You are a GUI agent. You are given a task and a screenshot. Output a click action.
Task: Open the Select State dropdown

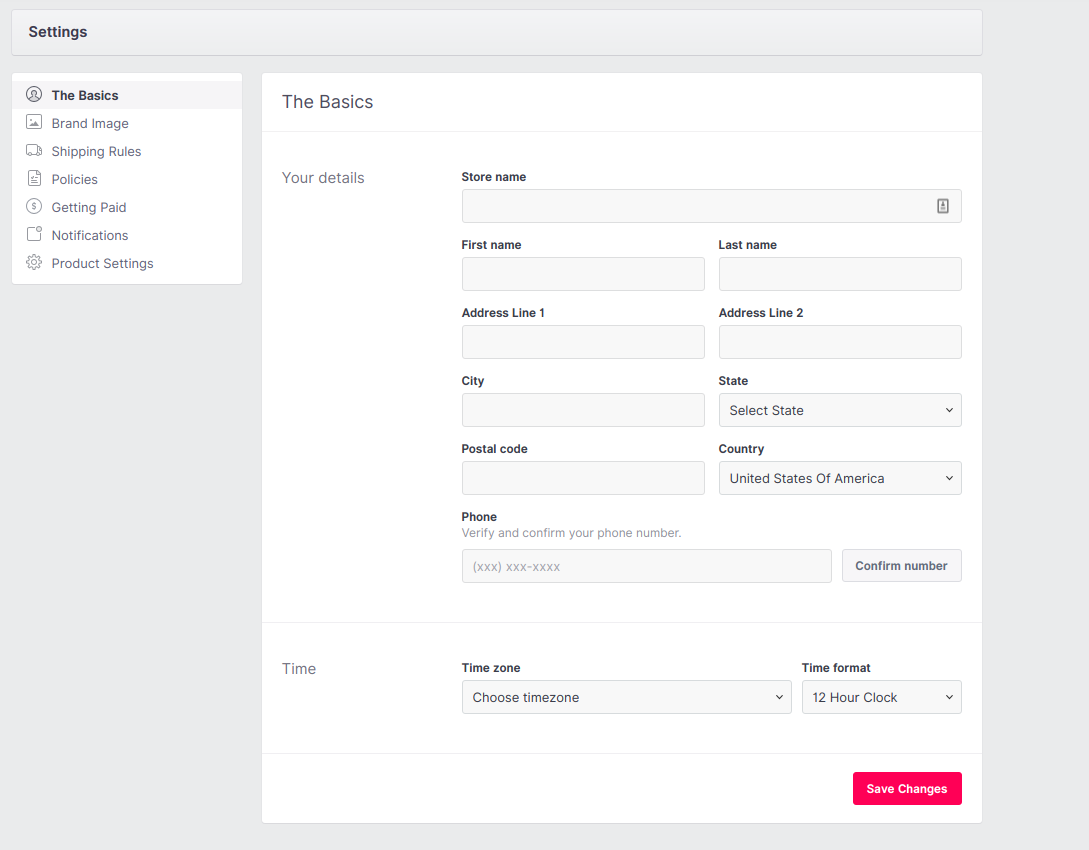click(840, 410)
